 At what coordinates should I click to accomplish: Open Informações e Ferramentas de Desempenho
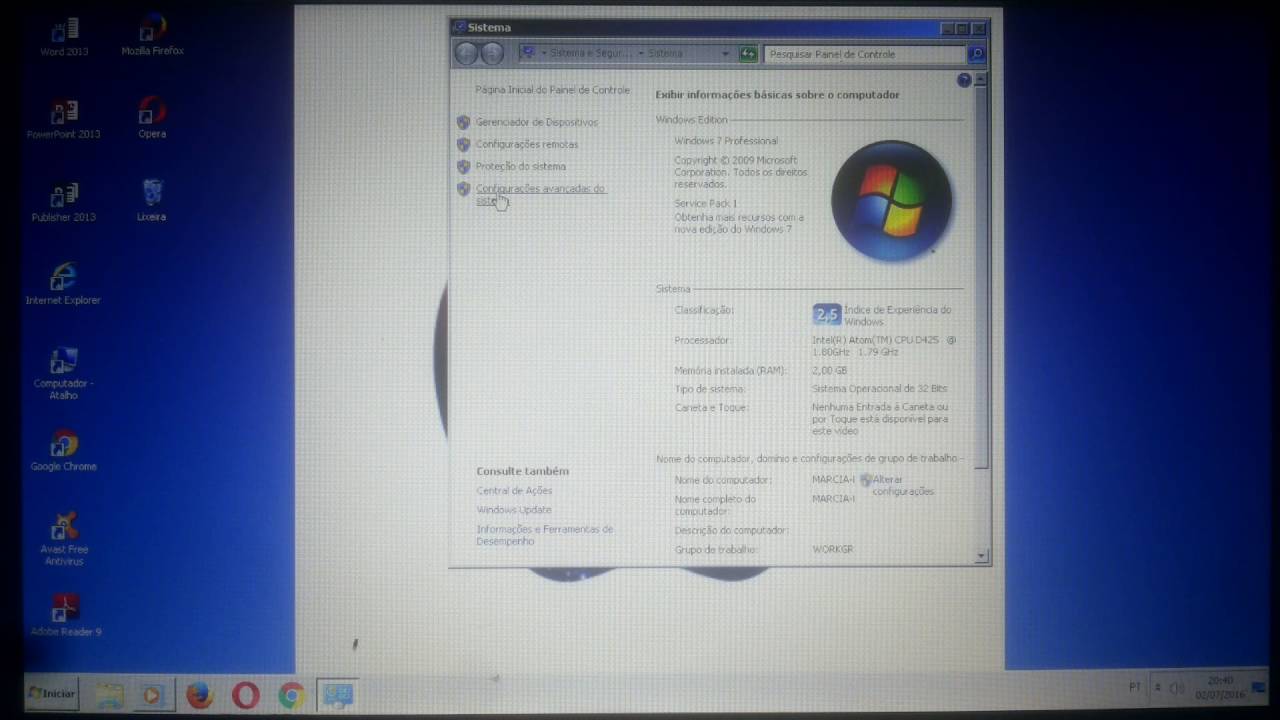545,535
